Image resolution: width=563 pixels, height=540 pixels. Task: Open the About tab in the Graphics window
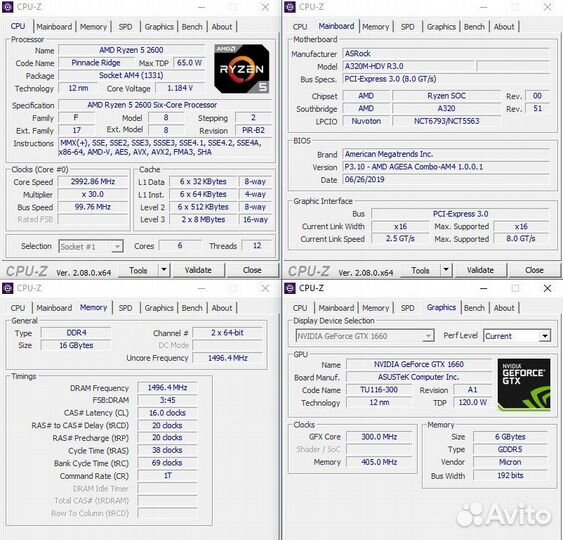click(504, 308)
